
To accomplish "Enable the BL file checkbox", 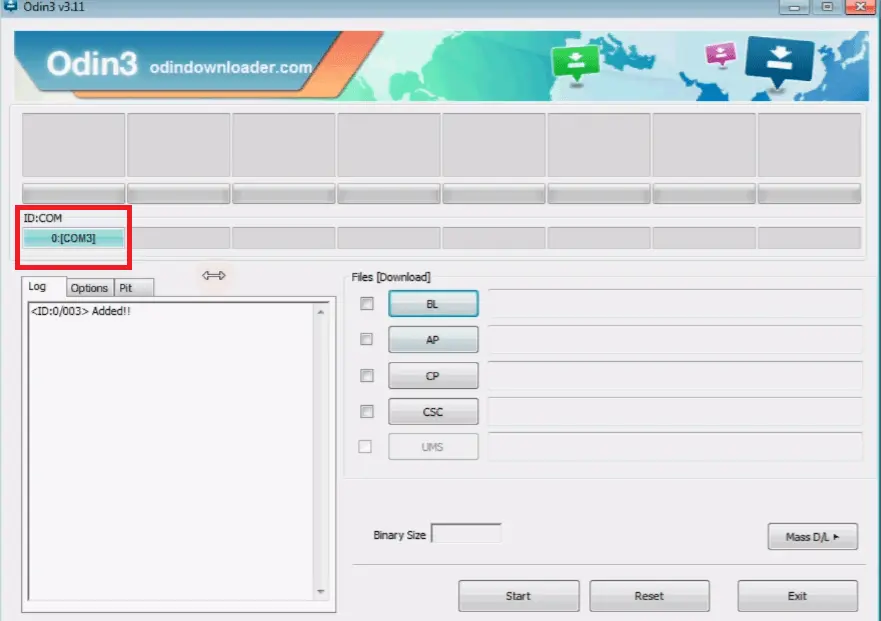I will click(x=367, y=304).
